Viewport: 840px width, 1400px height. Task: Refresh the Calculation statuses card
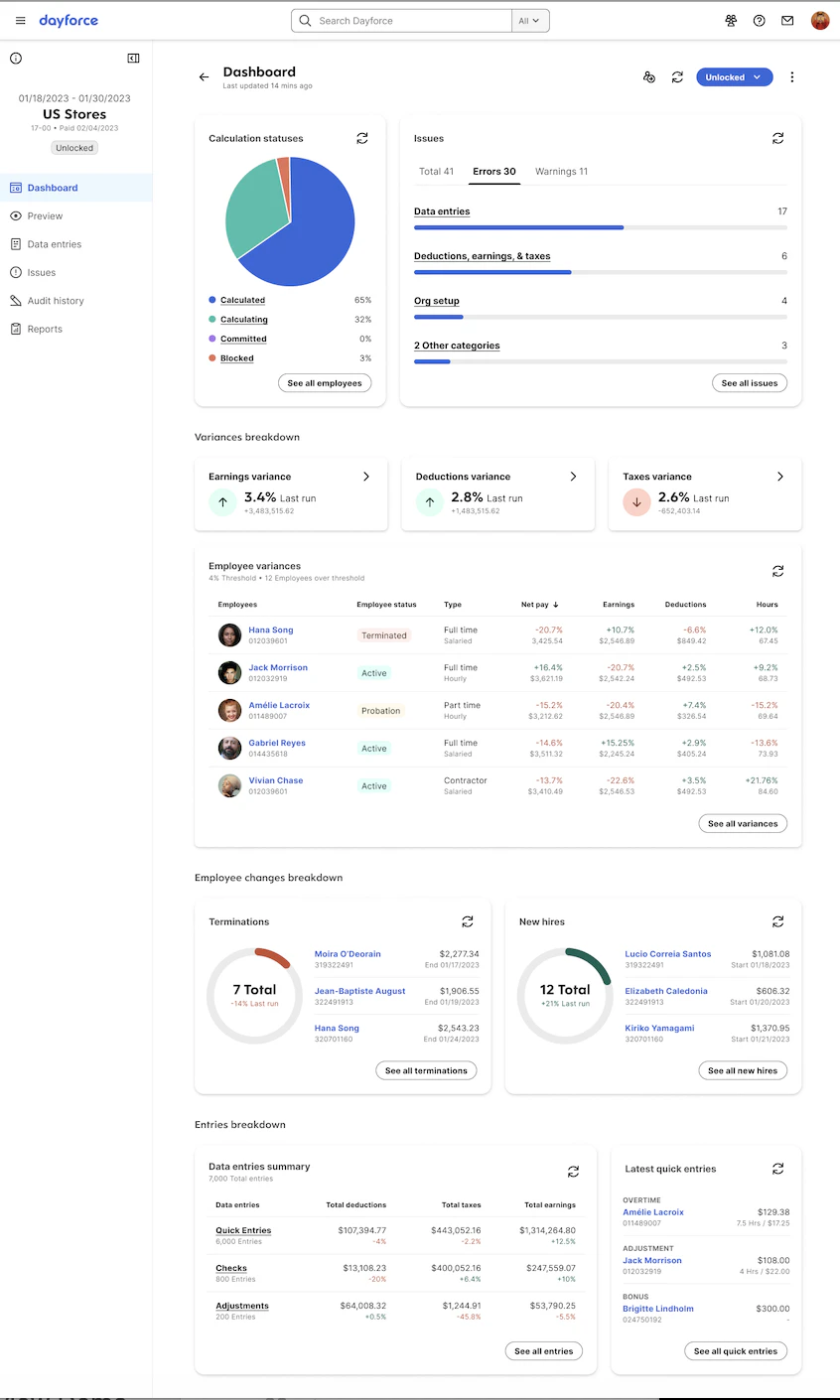(362, 139)
